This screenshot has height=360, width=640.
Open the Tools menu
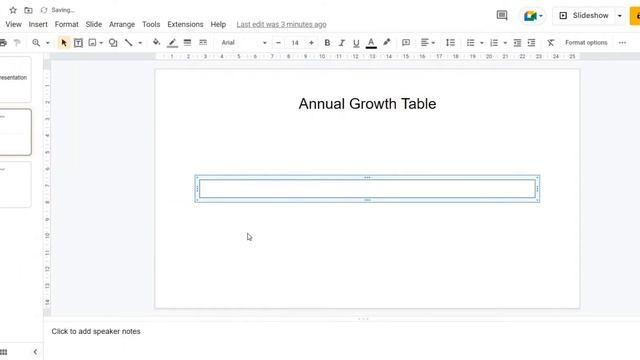click(x=151, y=24)
